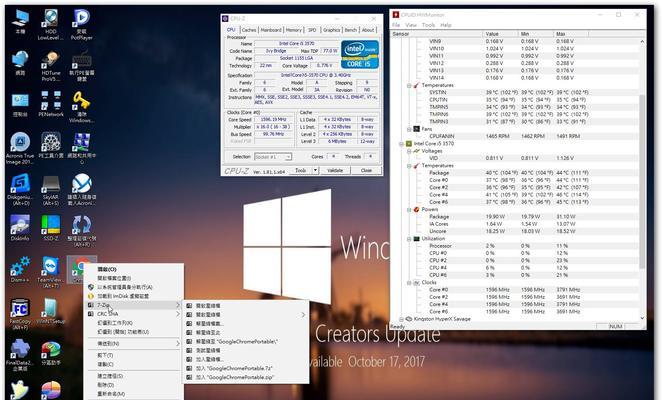662x400 pixels.
Task: Open the gear-grid PE tools icon
Action: (51, 146)
